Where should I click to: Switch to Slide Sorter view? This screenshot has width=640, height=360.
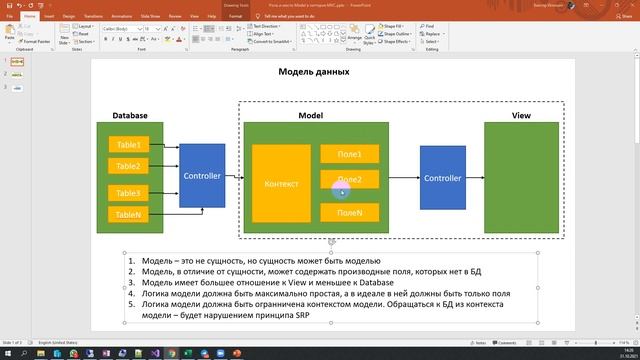[x=542, y=343]
